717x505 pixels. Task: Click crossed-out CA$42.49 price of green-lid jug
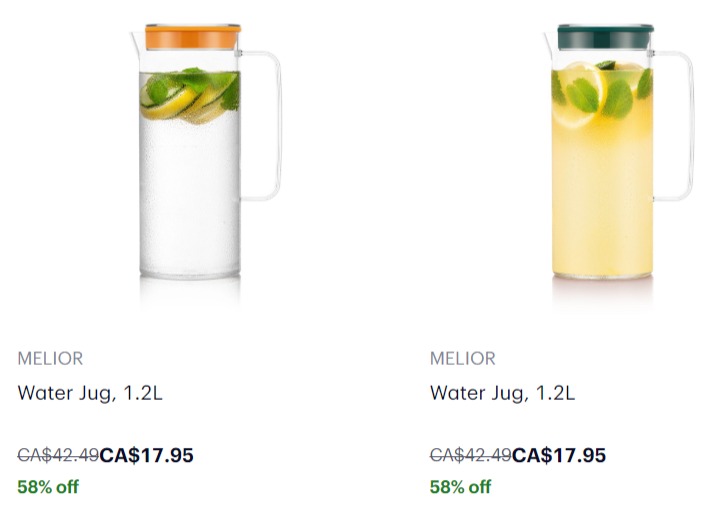(470, 456)
